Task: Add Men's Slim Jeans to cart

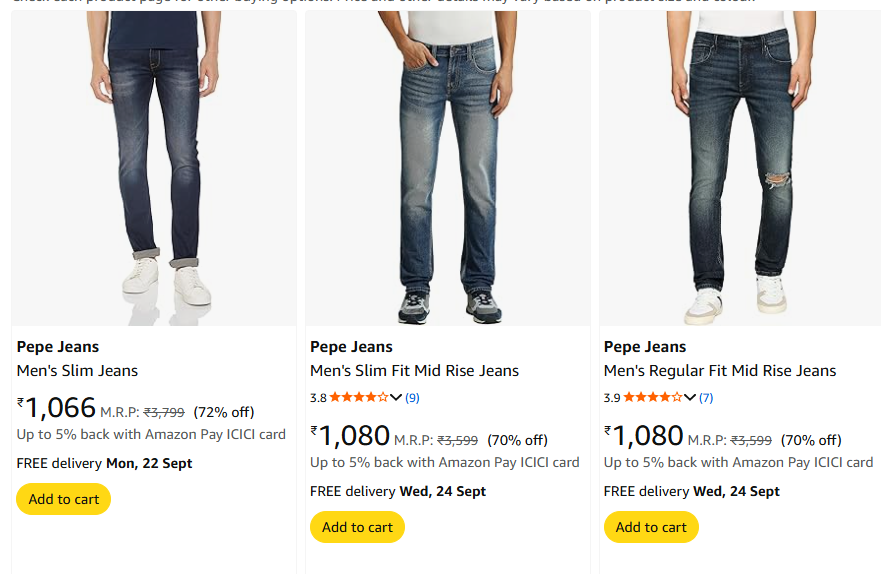Action: [x=64, y=499]
